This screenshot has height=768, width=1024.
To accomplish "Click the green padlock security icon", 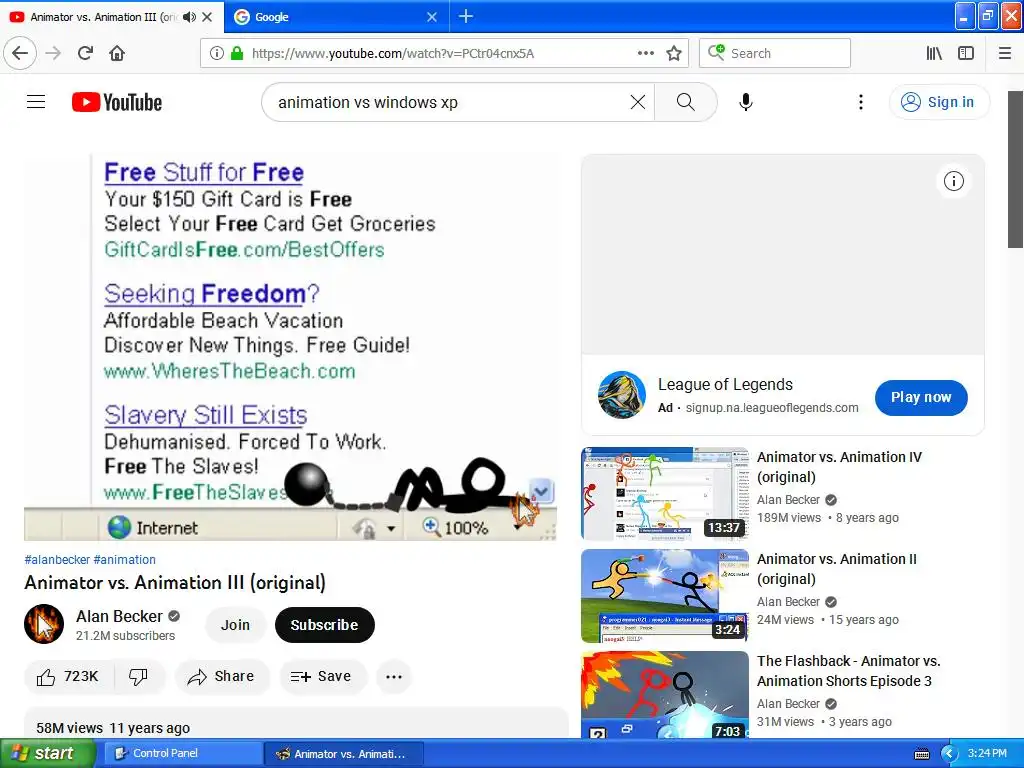I will [x=236, y=53].
